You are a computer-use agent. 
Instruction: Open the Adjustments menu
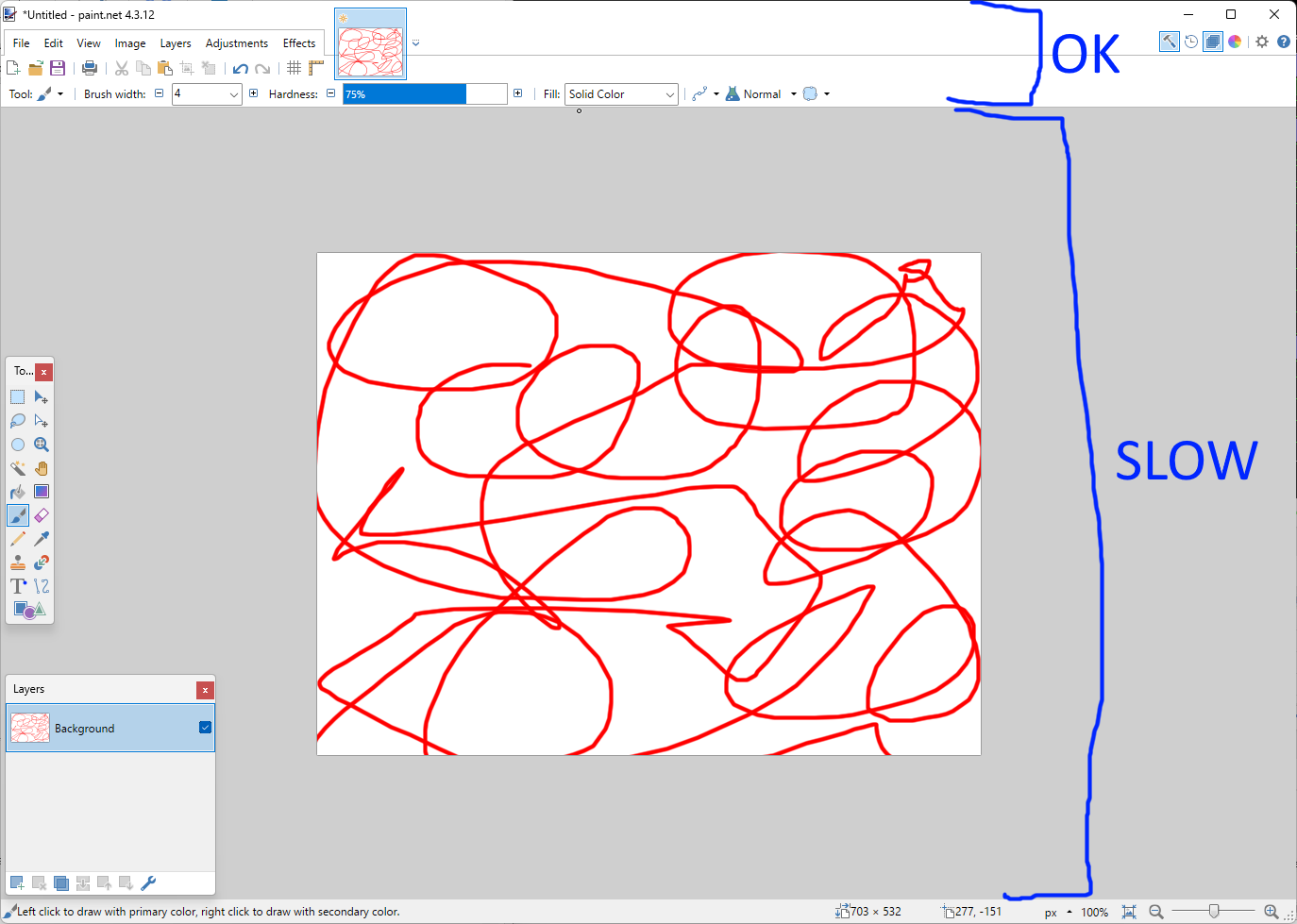pyautogui.click(x=237, y=43)
